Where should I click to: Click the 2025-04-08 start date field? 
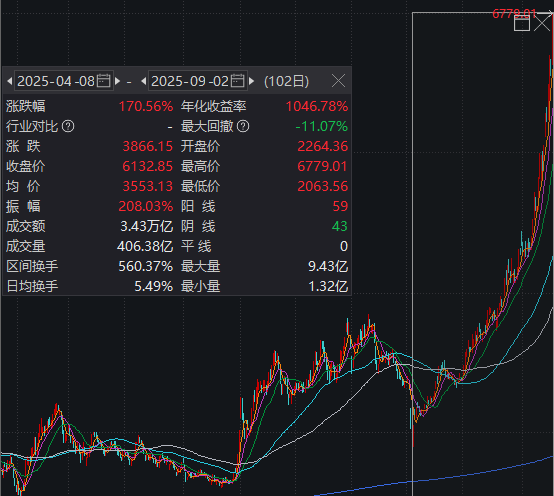point(64,81)
